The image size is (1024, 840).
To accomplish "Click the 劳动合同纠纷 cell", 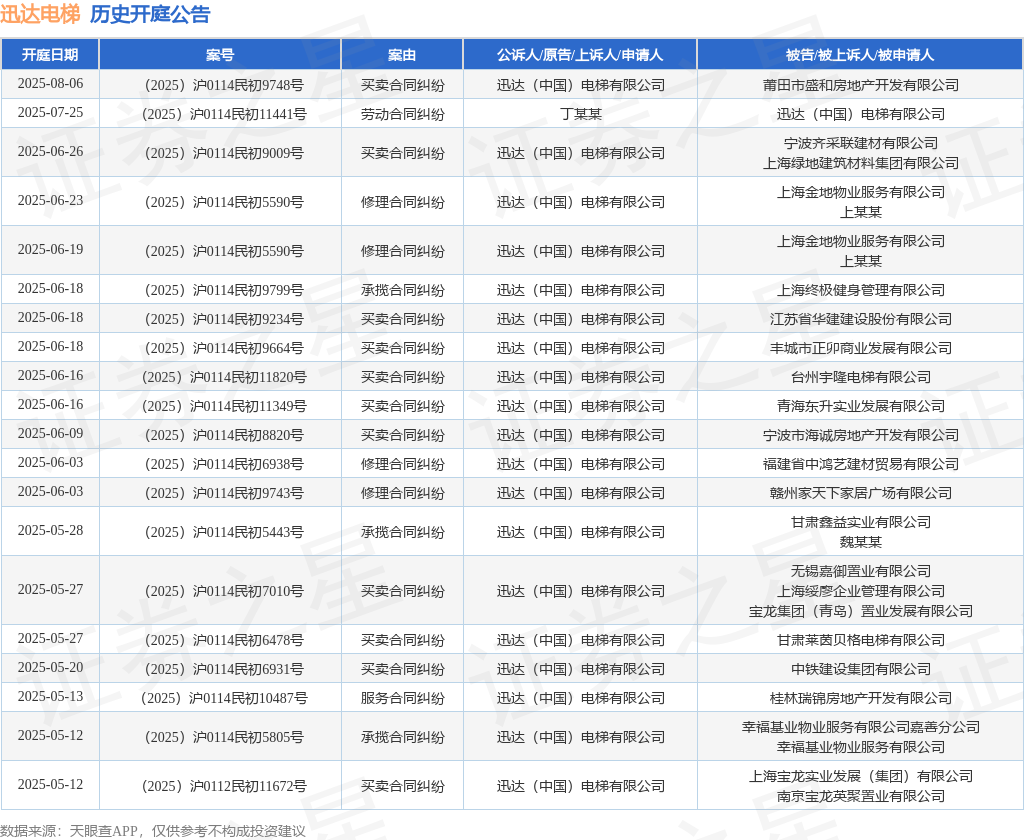I will pos(402,114).
